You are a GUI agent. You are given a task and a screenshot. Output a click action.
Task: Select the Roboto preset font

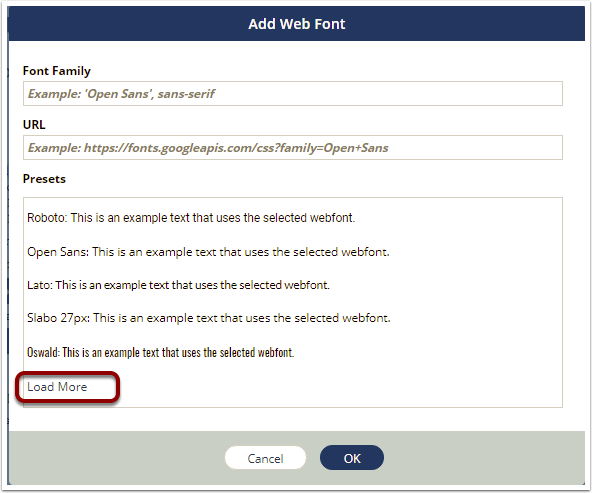pyautogui.click(x=191, y=218)
